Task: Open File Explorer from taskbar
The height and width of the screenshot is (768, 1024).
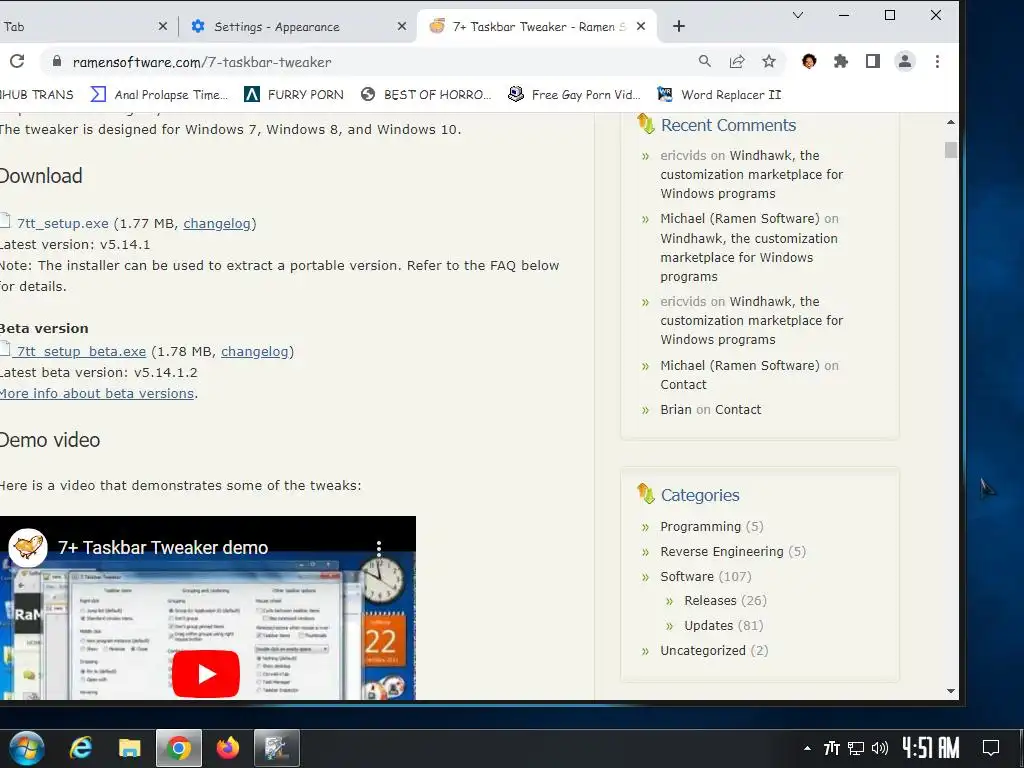Action: (x=129, y=748)
